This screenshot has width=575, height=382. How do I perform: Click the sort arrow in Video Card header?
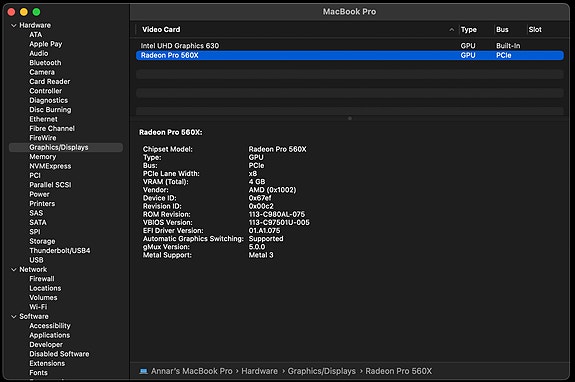[451, 30]
